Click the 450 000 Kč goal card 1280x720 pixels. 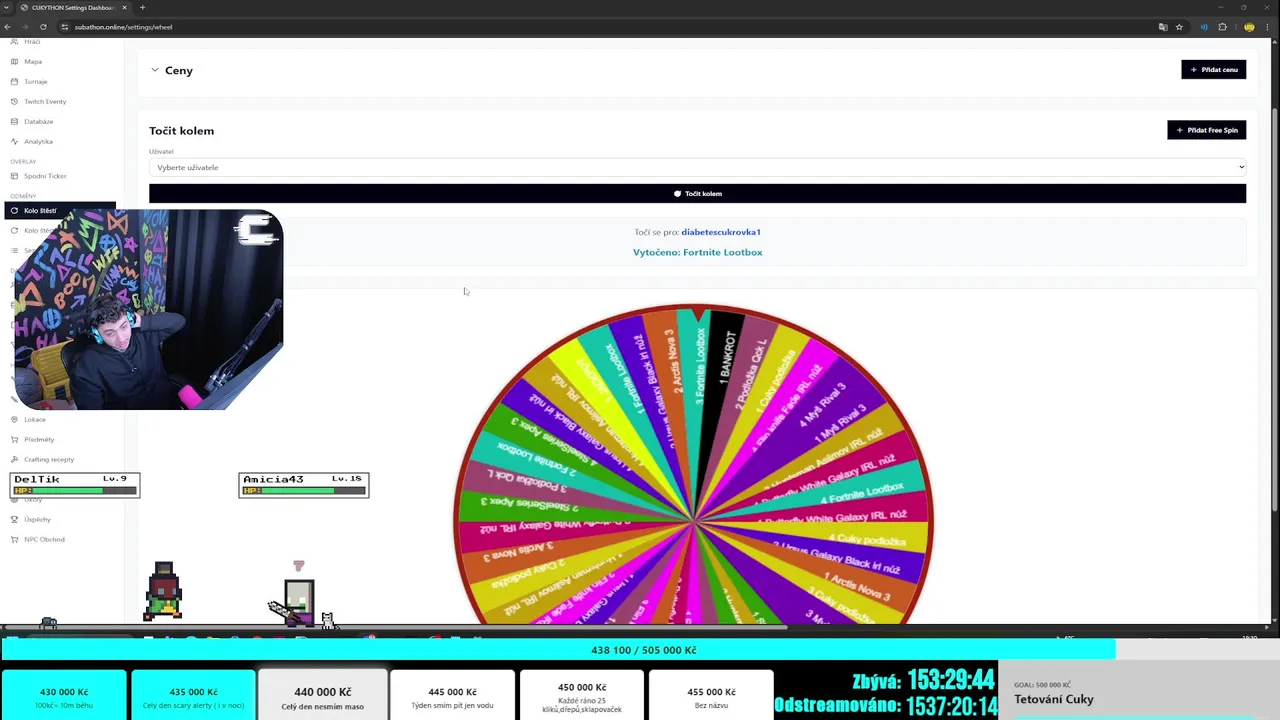(x=582, y=695)
